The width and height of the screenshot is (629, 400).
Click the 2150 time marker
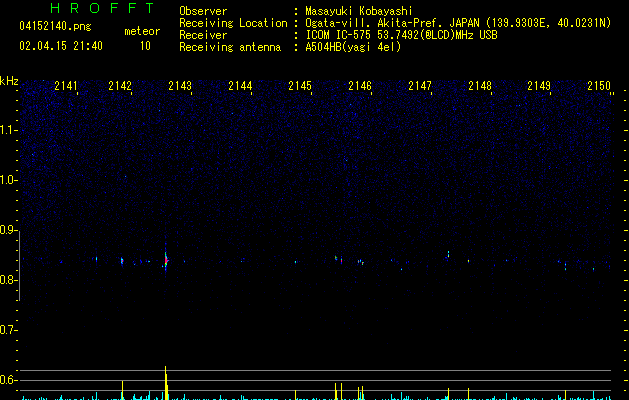pyautogui.click(x=599, y=86)
